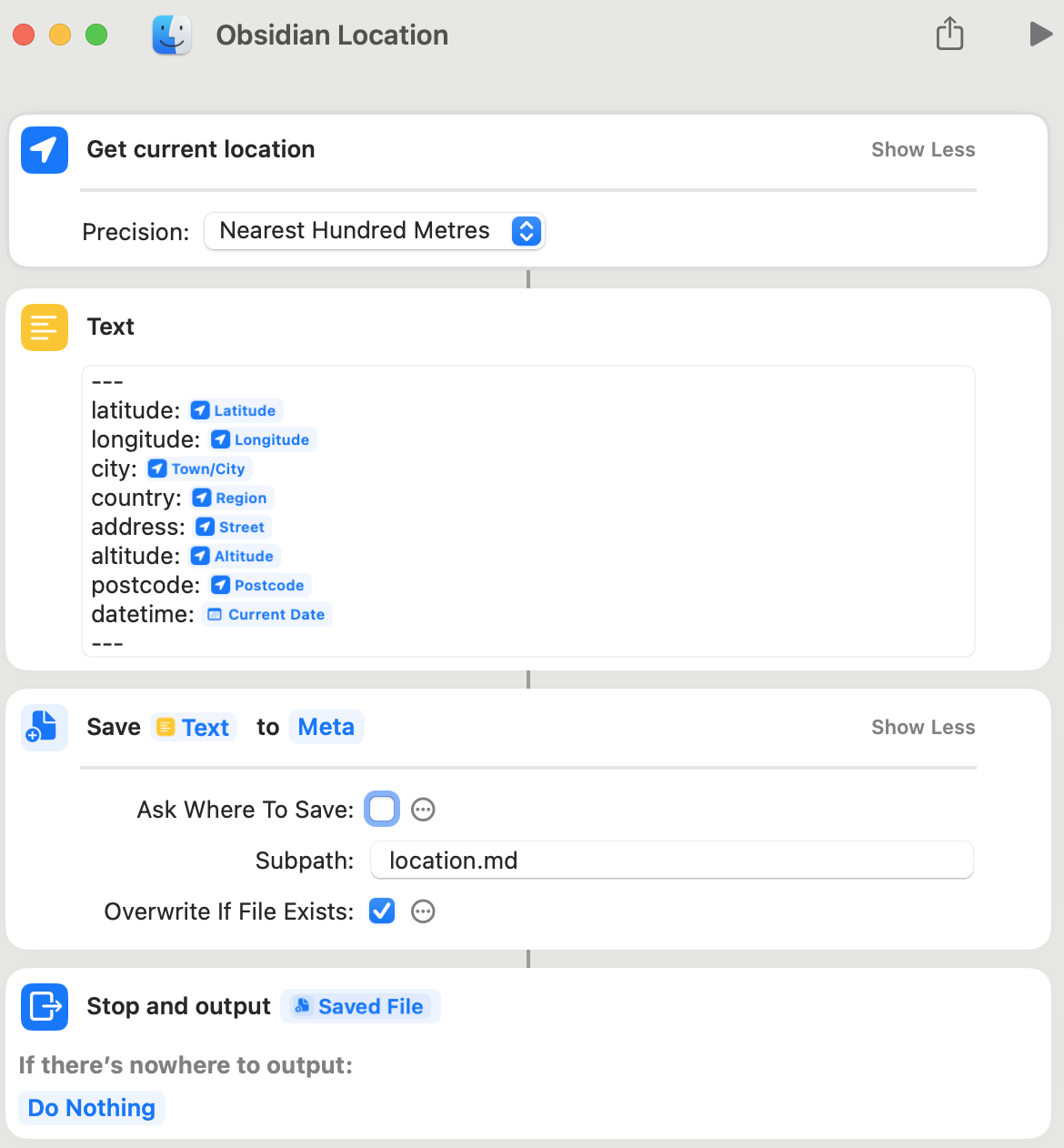1064x1148 pixels.
Task: Click the Save File action icon
Action: pyautogui.click(x=45, y=728)
